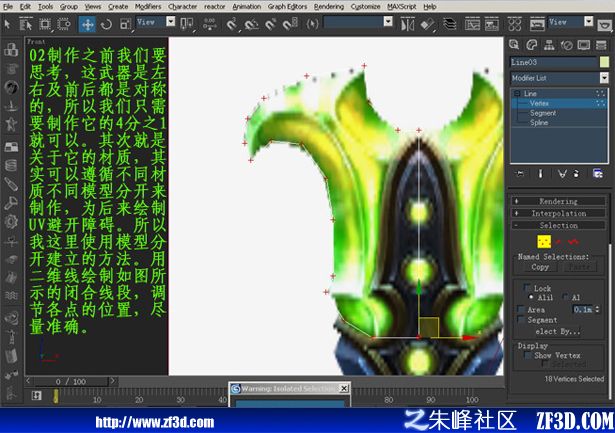Switch to the Modify command panel tab
The width and height of the screenshot is (615, 433).
(x=531, y=45)
